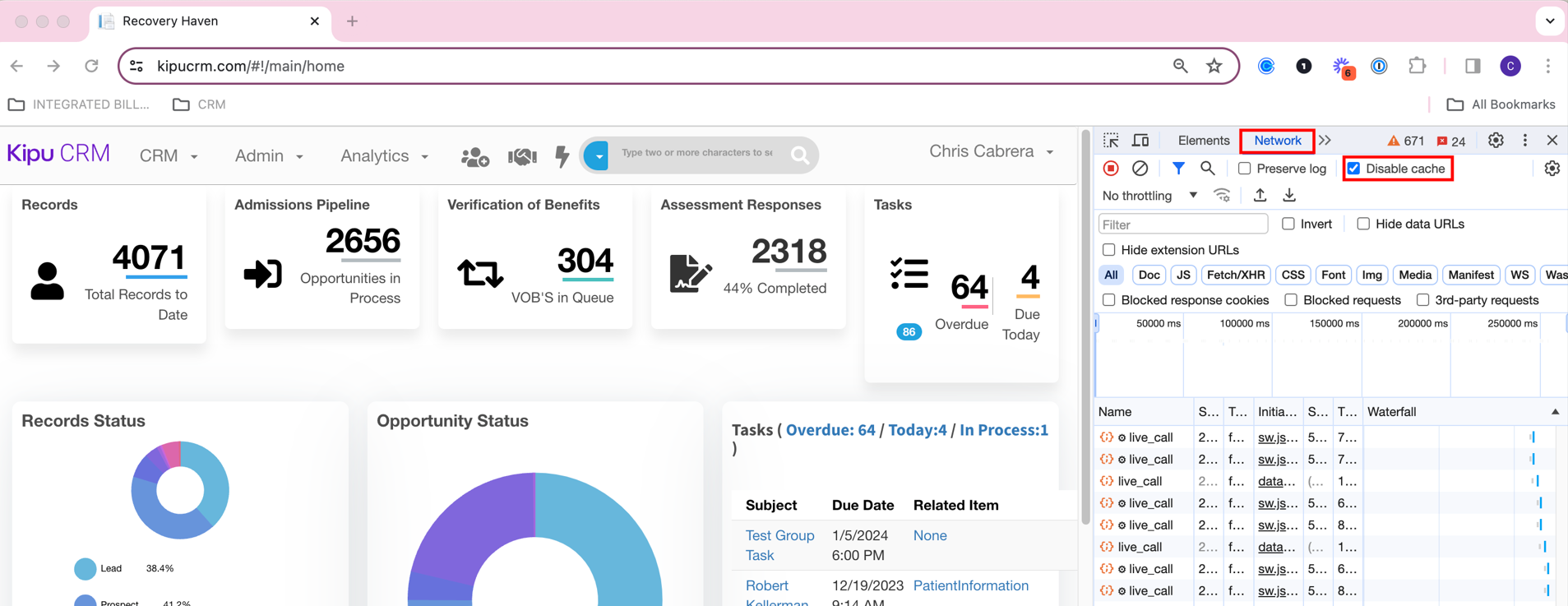Clear the network log
Image resolution: width=1568 pixels, height=606 pixels.
coord(1140,169)
